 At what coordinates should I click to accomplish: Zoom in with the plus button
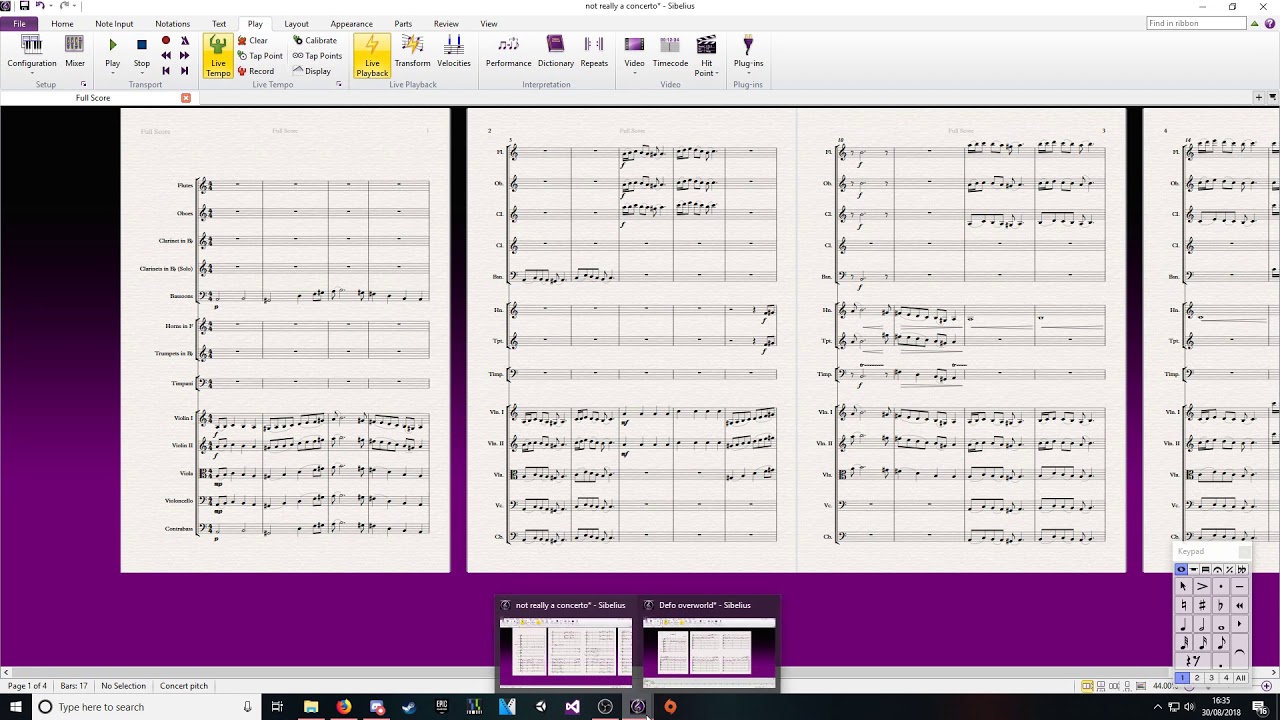1266,686
